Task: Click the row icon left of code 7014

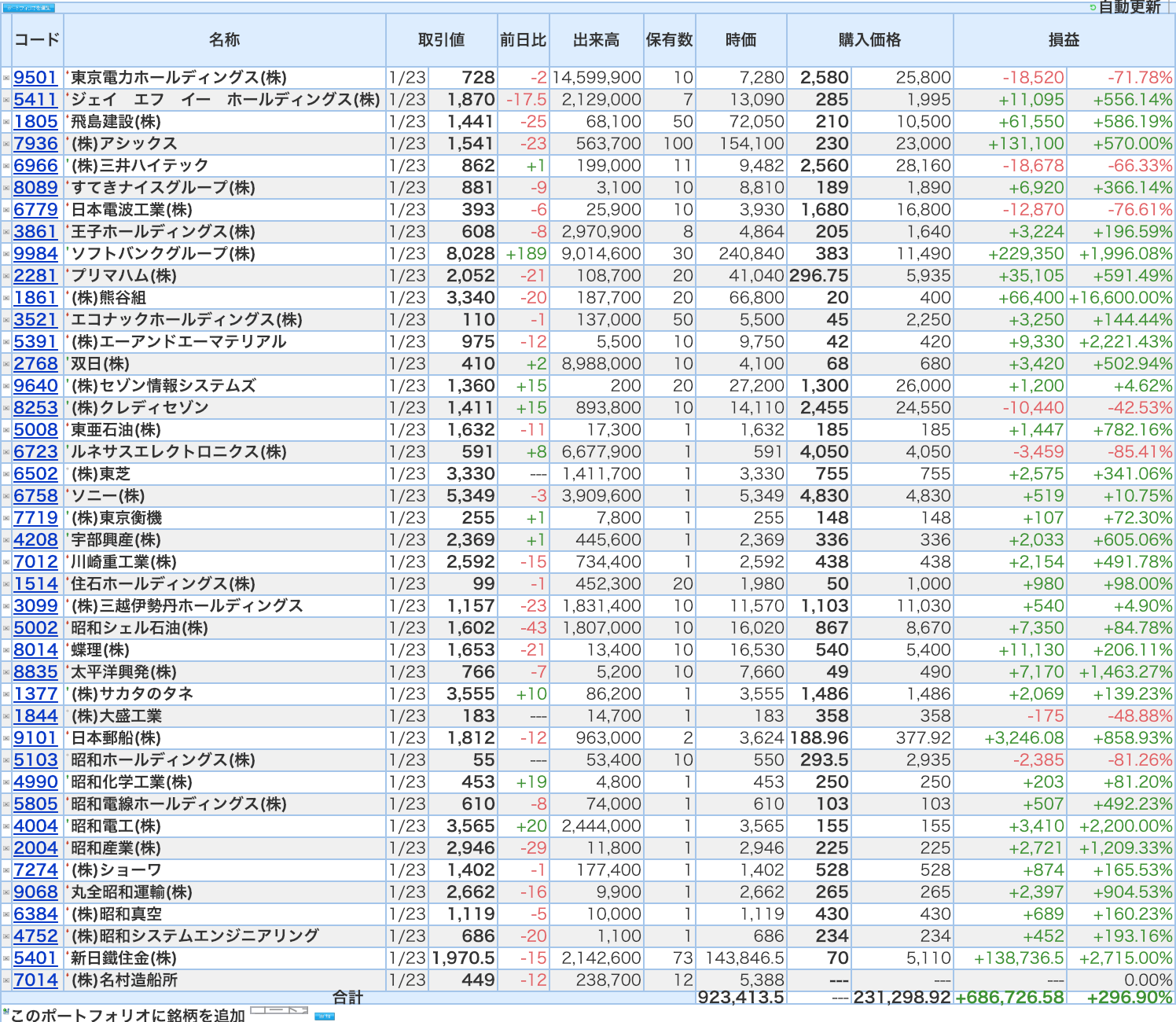Action: click(6, 980)
